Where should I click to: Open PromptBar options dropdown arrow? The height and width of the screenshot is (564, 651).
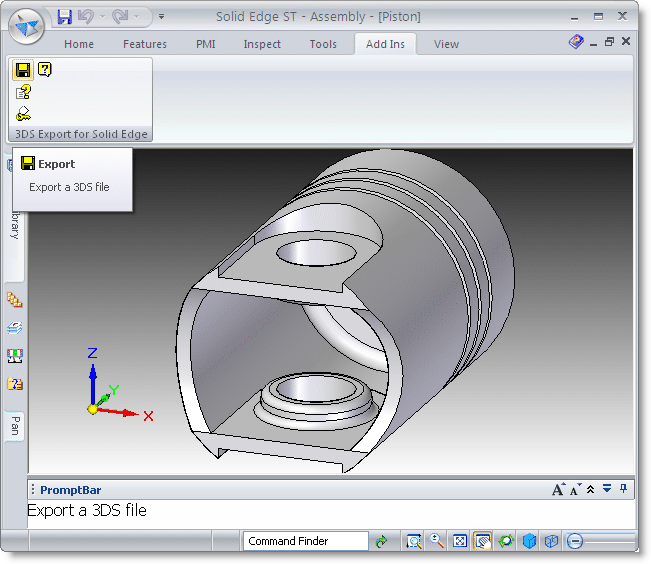point(607,488)
